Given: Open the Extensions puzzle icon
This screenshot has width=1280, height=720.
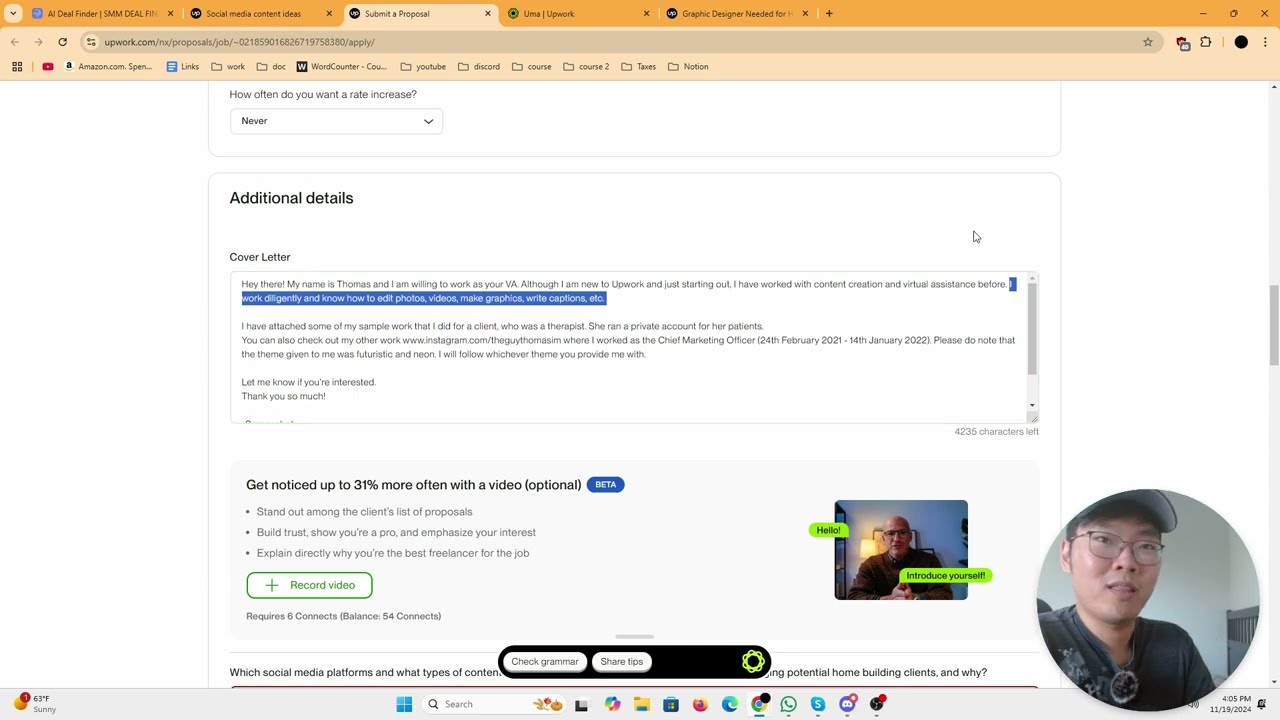Looking at the screenshot, I should click(1206, 42).
